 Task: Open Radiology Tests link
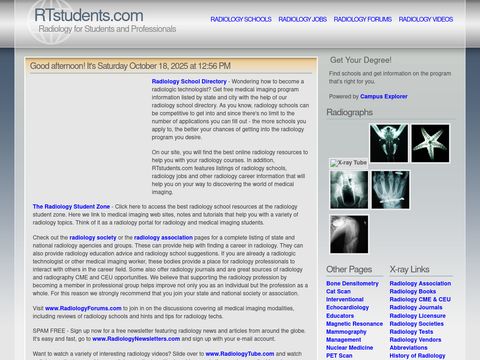(x=411, y=332)
